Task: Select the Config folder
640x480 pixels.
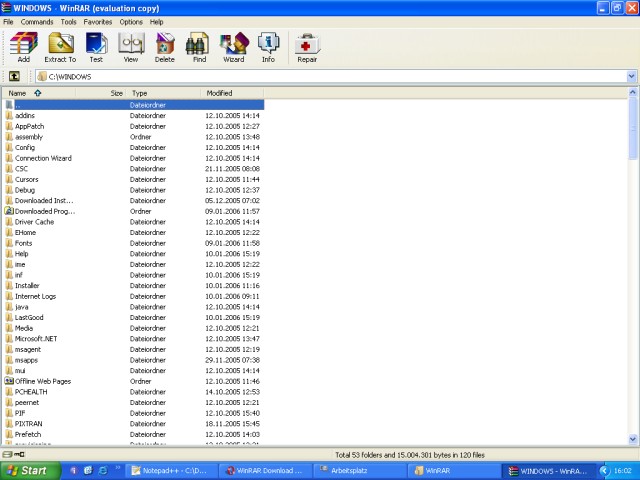Action: click(x=25, y=147)
